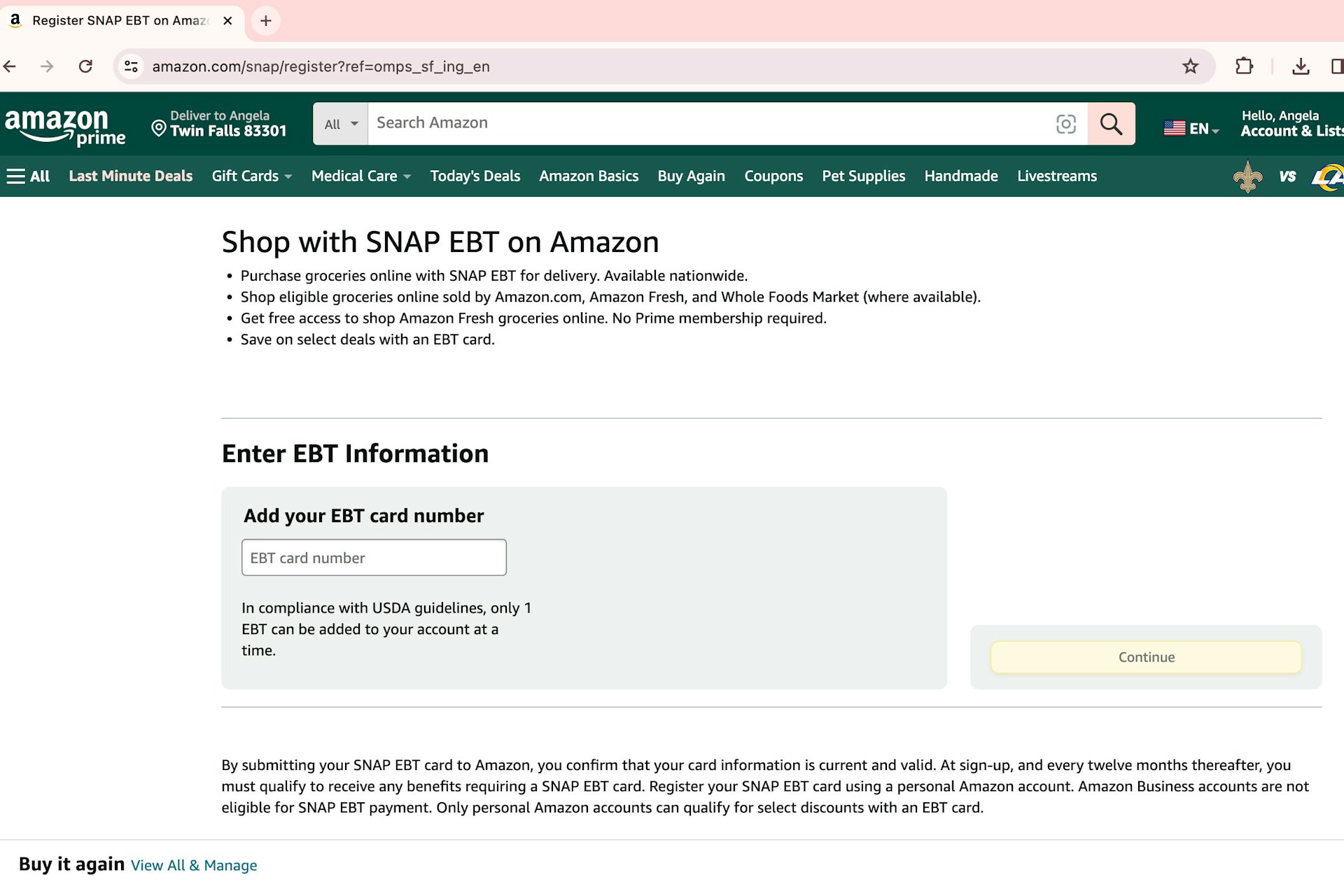
Task: Open the Today's Deals menu item
Action: [x=475, y=176]
